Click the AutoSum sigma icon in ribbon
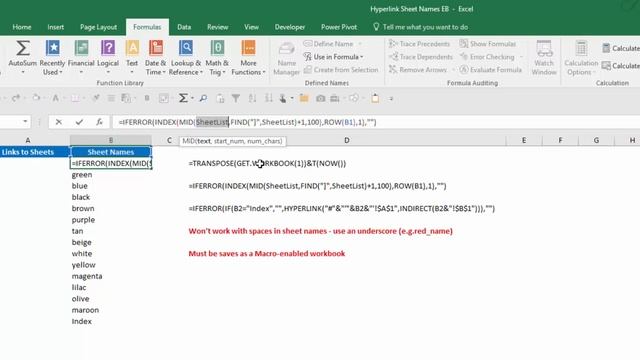The image size is (640, 360). pyautogui.click(x=22, y=48)
